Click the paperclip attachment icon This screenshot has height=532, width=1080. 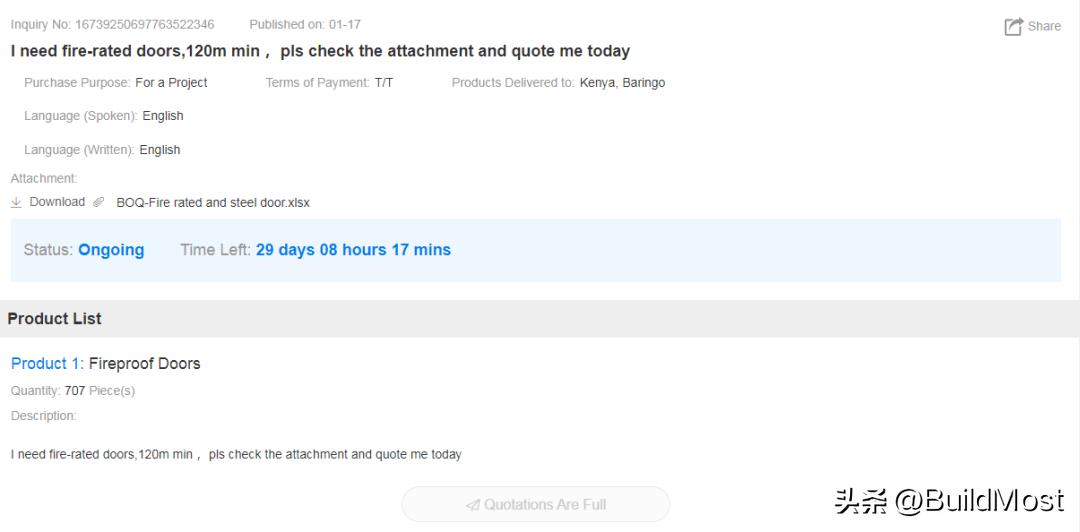pyautogui.click(x=98, y=202)
